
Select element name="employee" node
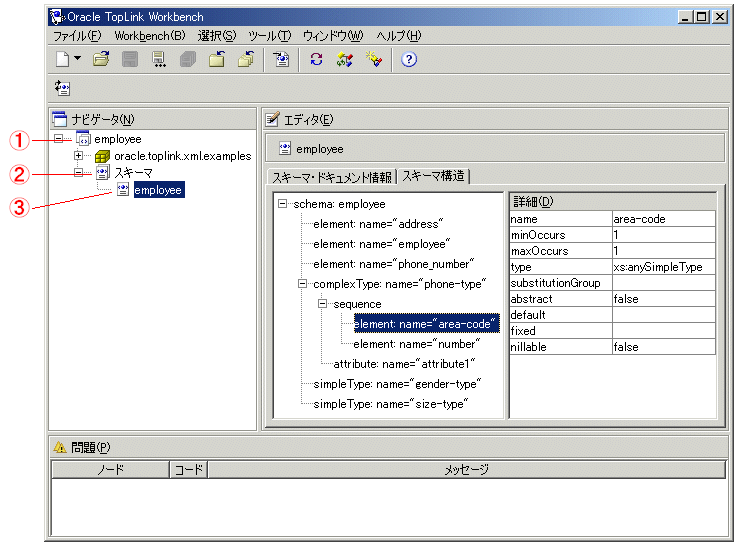(382, 244)
